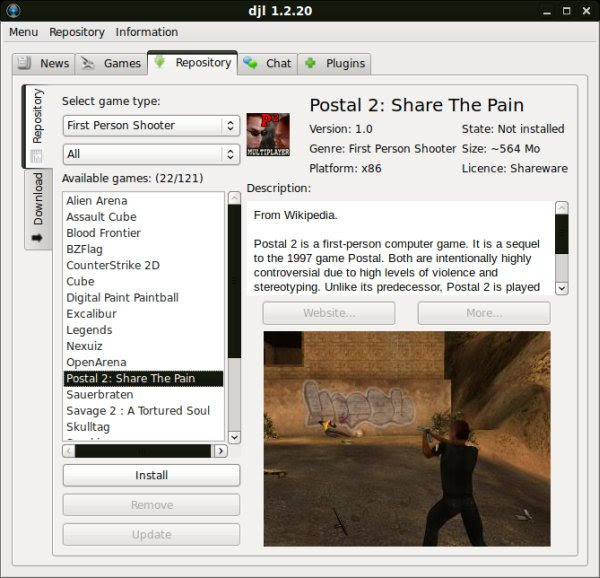Click description box scroll up arrow

pyautogui.click(x=561, y=208)
